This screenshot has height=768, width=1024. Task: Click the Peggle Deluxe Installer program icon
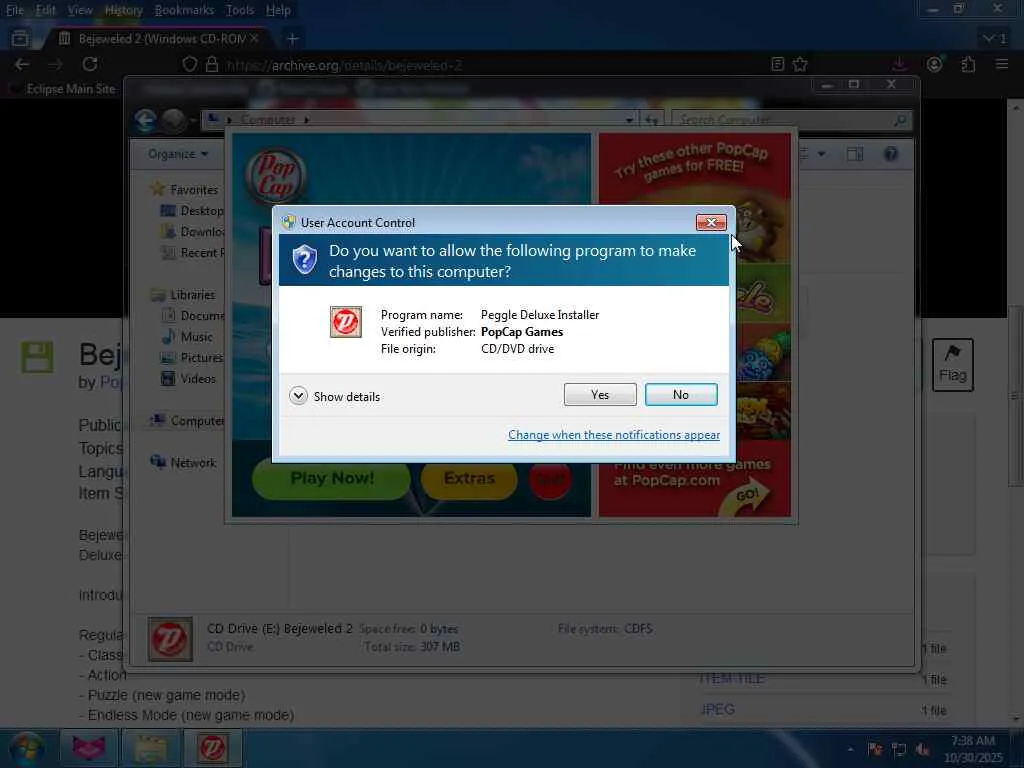click(x=345, y=322)
